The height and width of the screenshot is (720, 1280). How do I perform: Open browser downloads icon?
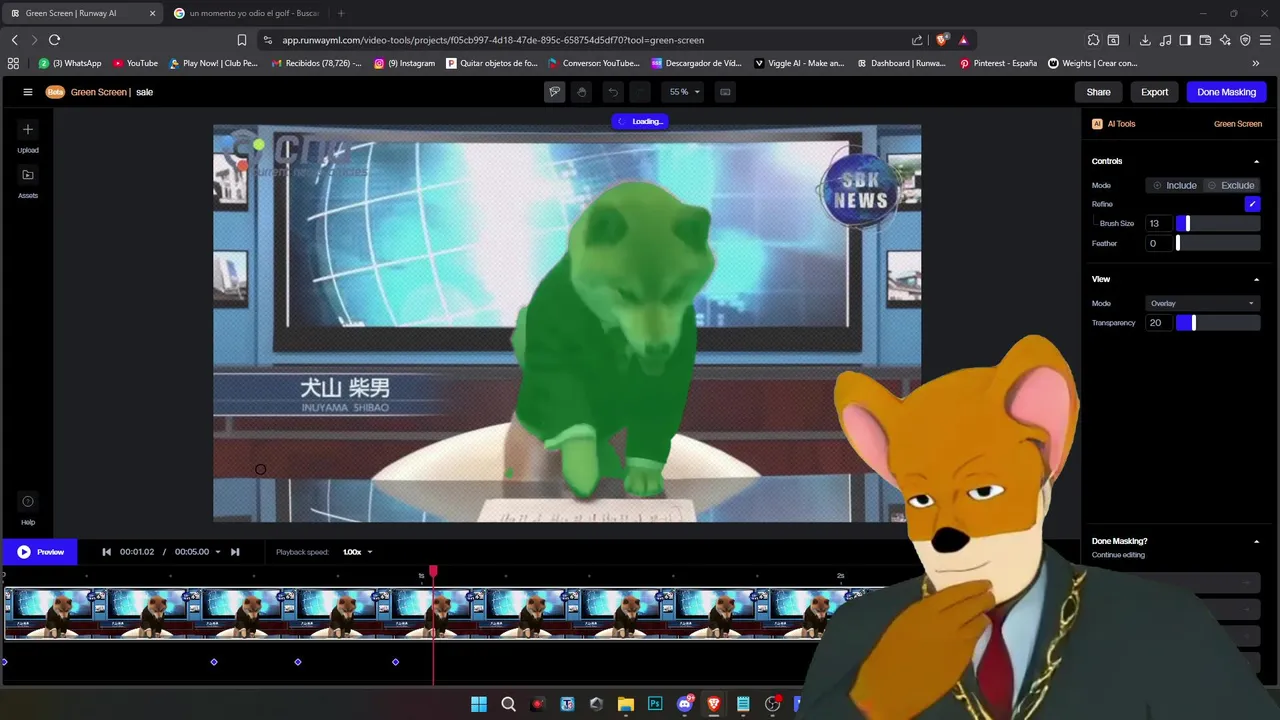(1145, 40)
